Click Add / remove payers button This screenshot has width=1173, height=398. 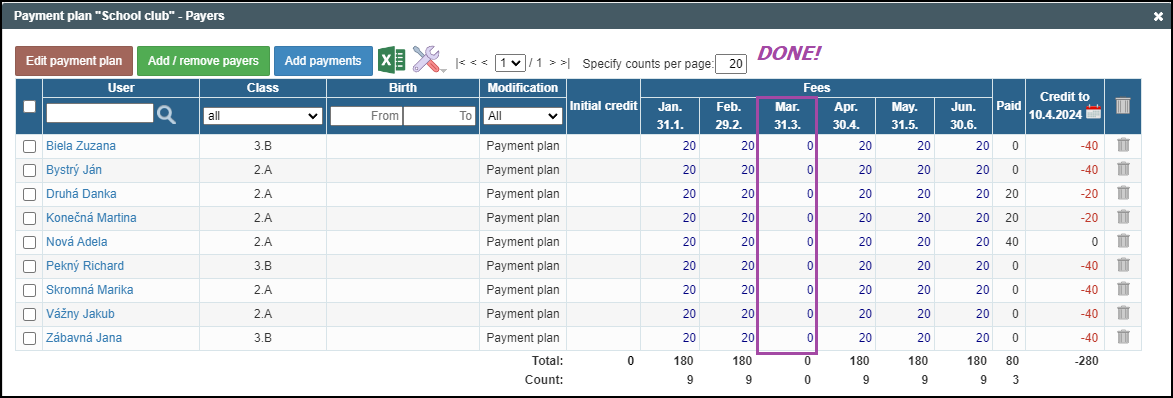[x=203, y=61]
